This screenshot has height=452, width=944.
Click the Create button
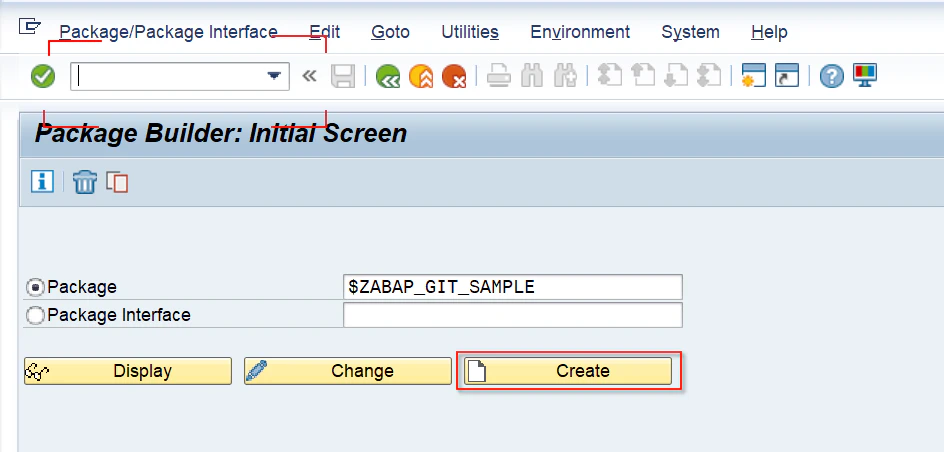pos(568,371)
